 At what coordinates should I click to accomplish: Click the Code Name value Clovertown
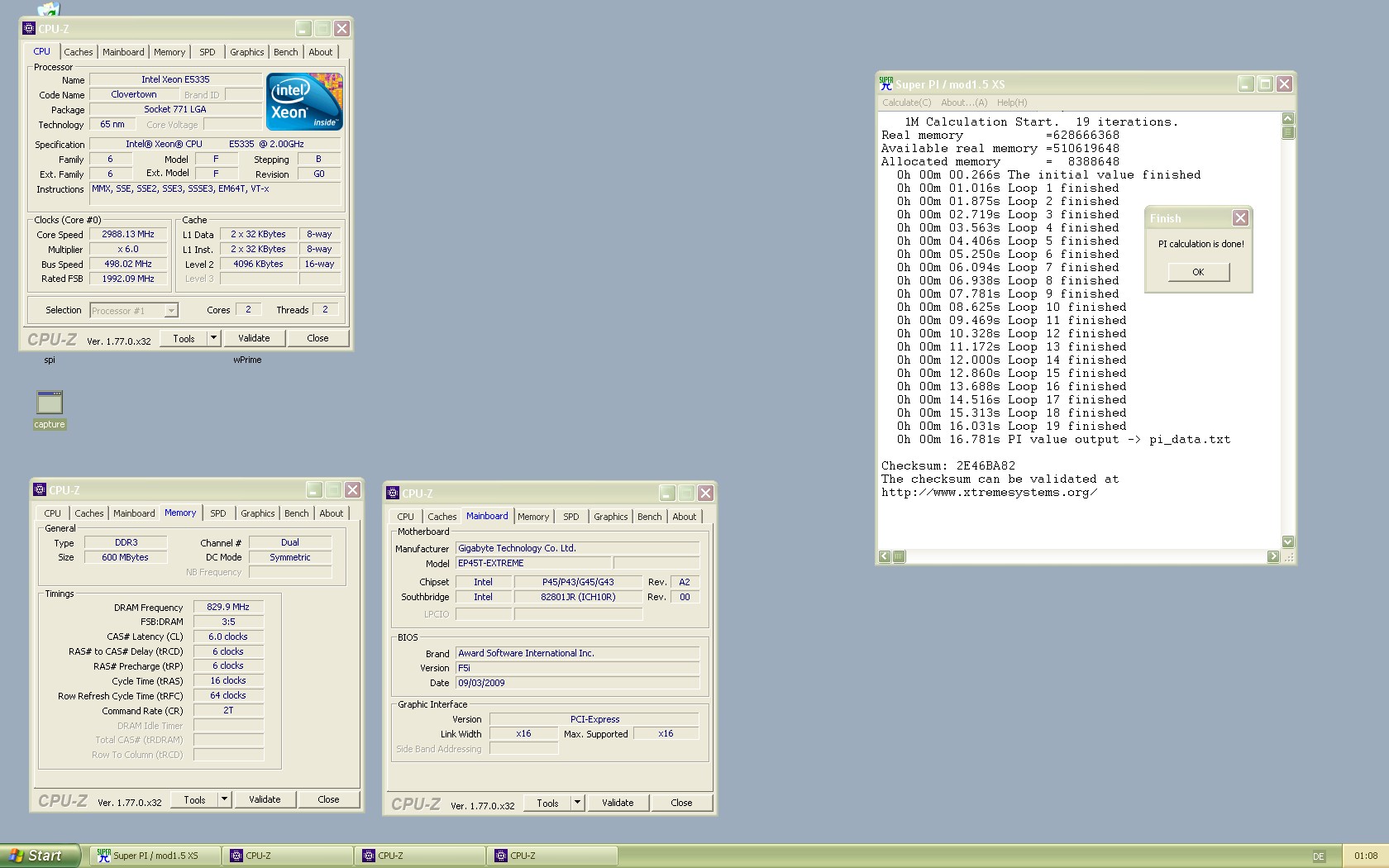(x=134, y=95)
